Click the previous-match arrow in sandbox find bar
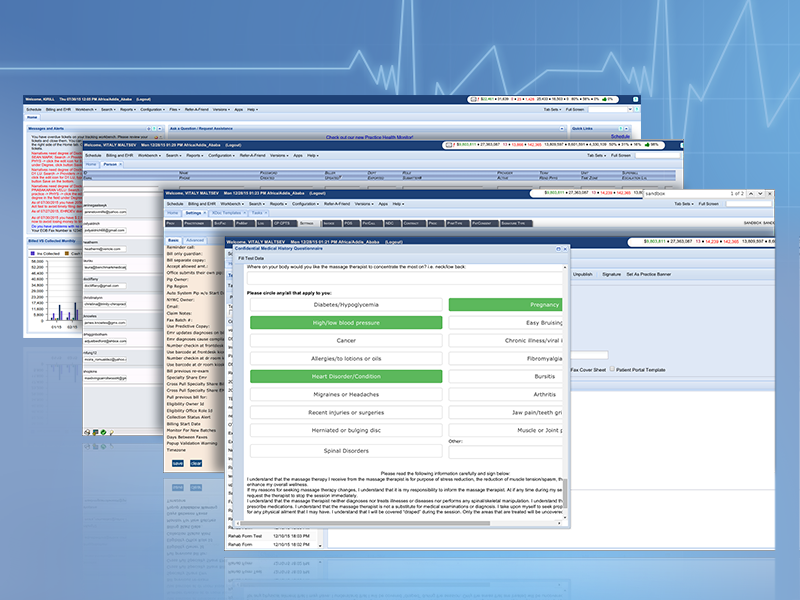The height and width of the screenshot is (600, 800). tap(751, 194)
